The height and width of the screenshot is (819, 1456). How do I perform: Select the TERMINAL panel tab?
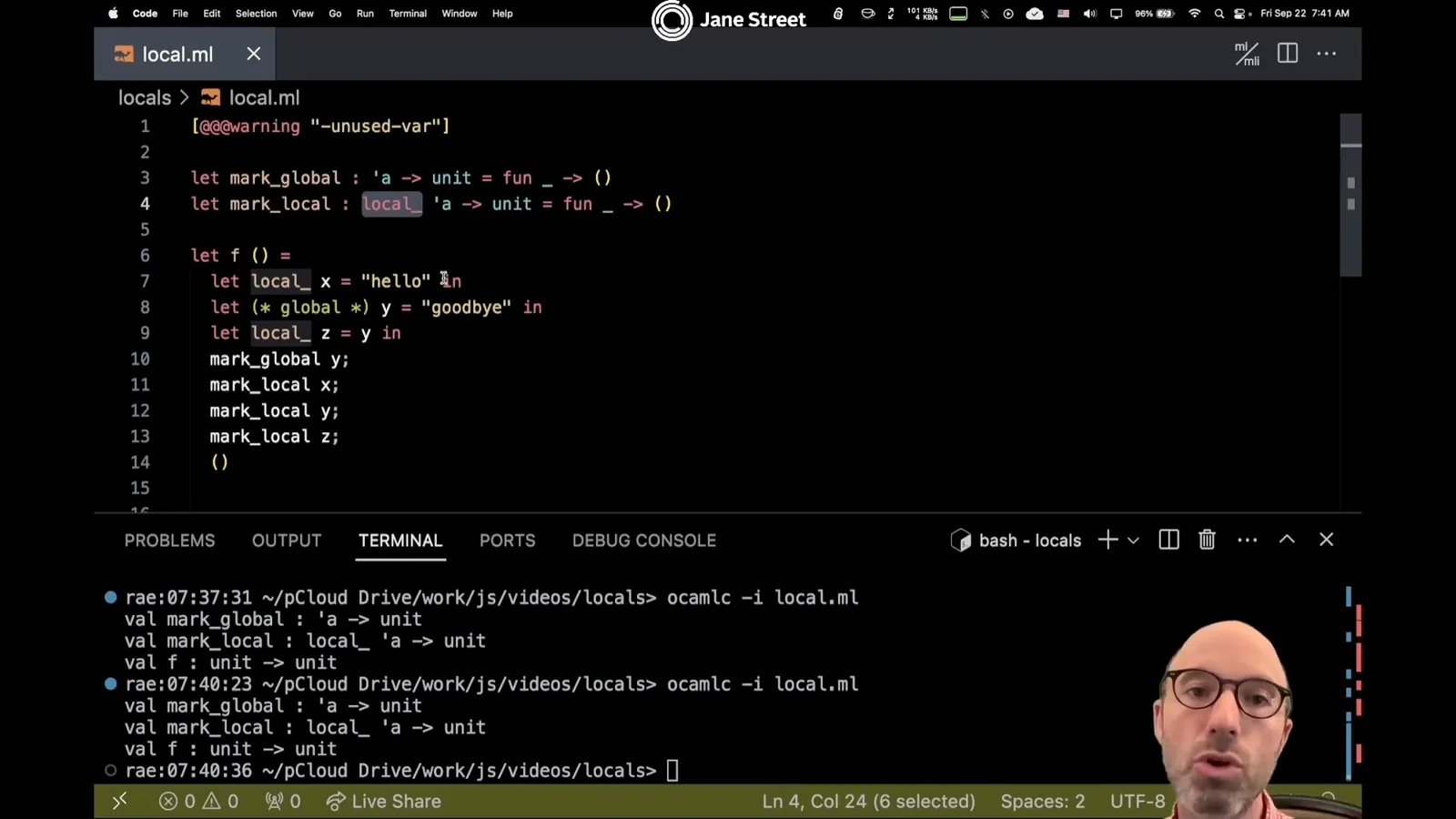[400, 541]
